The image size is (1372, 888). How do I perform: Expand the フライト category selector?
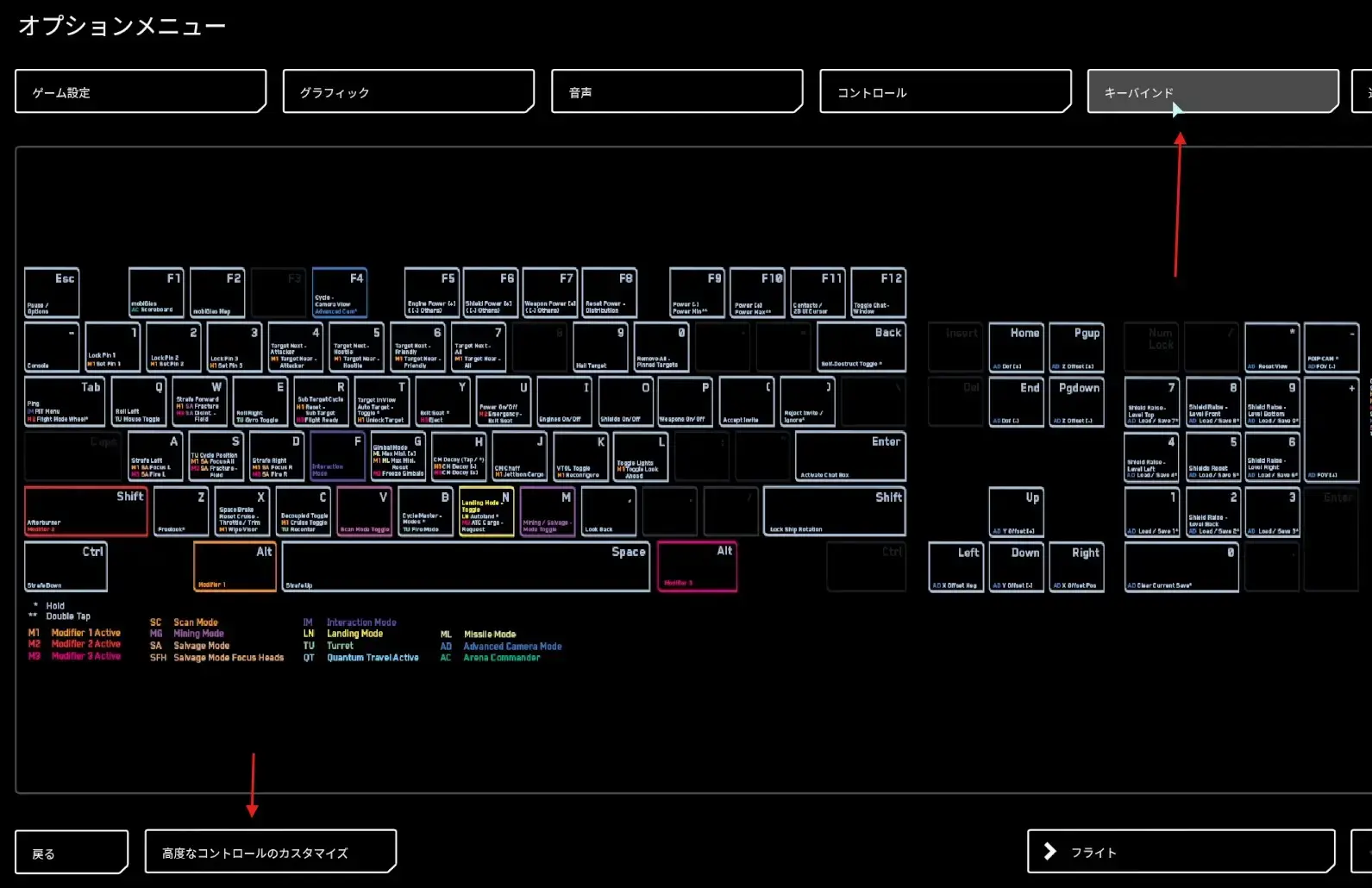click(1181, 852)
